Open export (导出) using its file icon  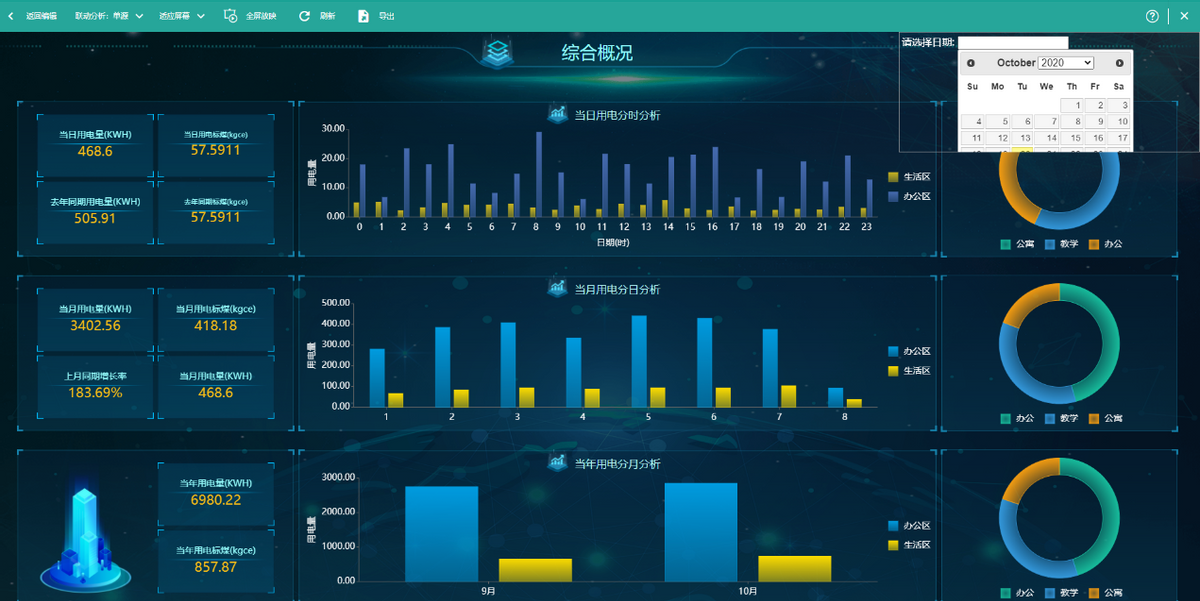pyautogui.click(x=363, y=16)
